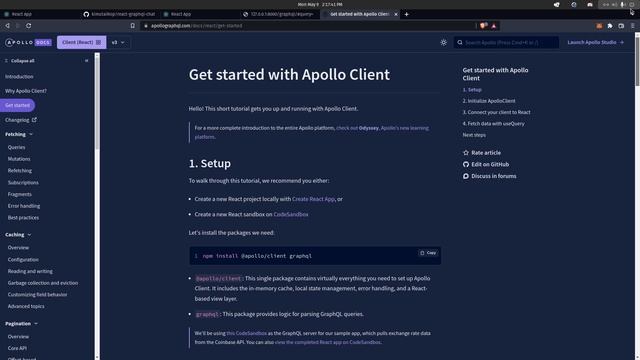The width and height of the screenshot is (640, 360).
Task: Open the Changelog external link
Action: pyautogui.click(x=21, y=120)
